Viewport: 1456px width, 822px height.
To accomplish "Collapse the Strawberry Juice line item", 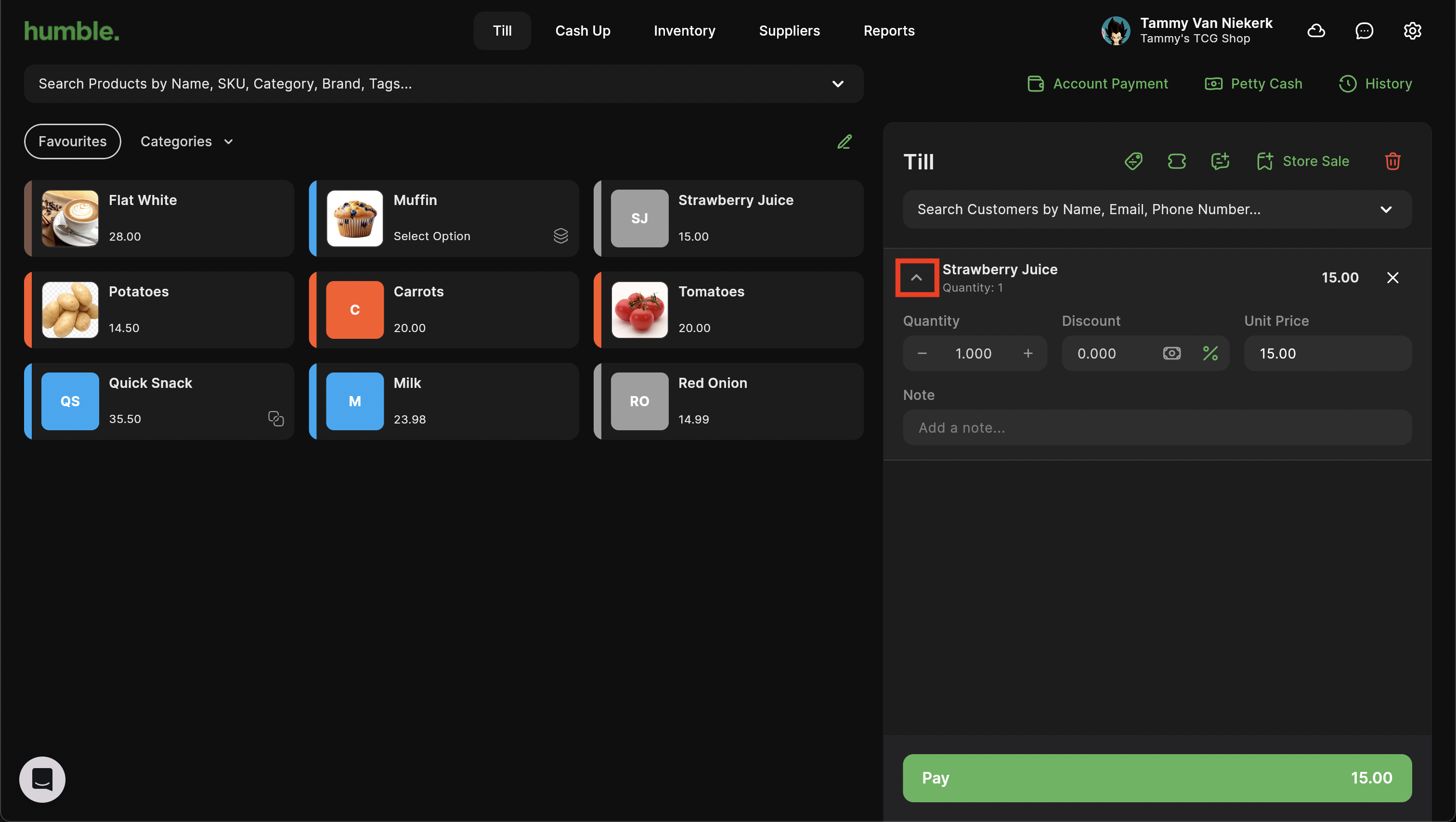I will point(917,278).
